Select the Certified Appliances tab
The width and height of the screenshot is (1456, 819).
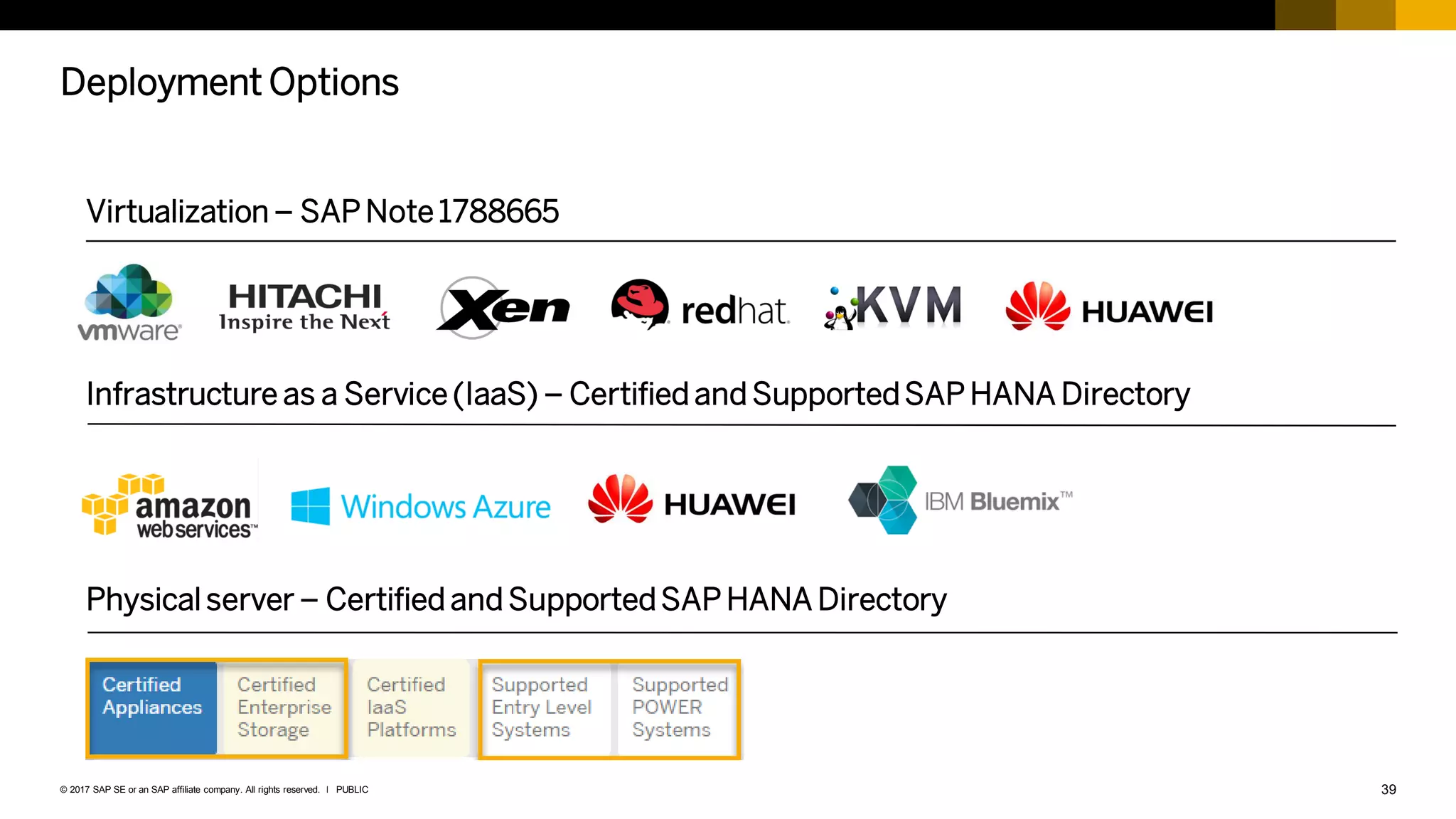click(x=152, y=708)
